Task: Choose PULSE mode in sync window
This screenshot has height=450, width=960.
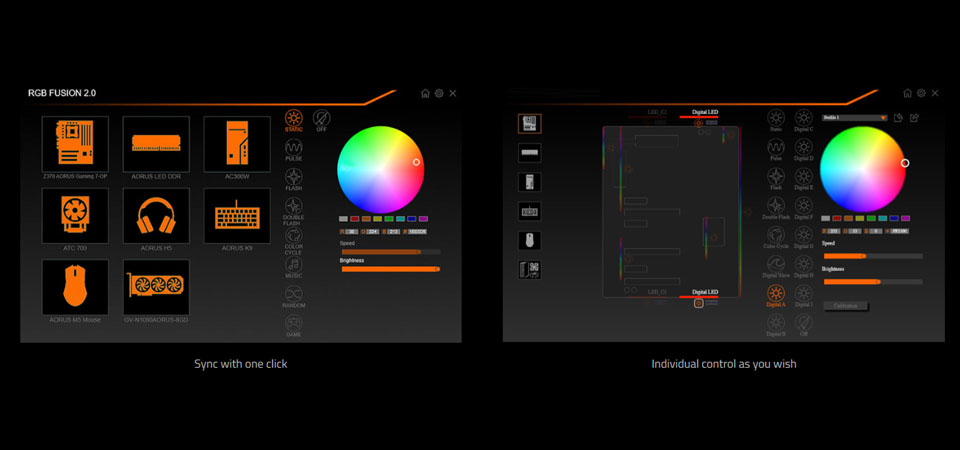Action: (x=294, y=151)
